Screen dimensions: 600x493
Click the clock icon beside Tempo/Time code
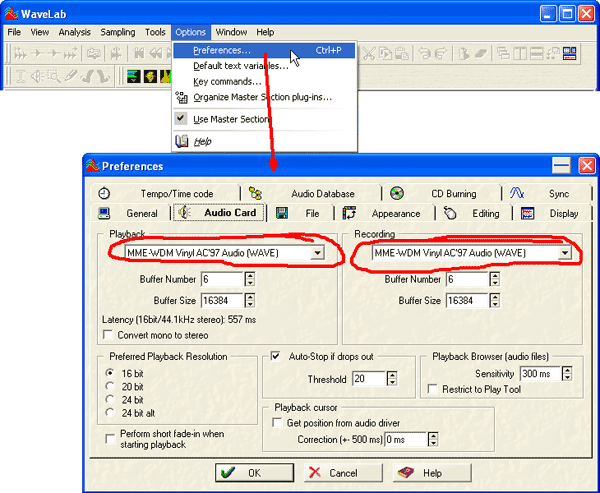105,194
